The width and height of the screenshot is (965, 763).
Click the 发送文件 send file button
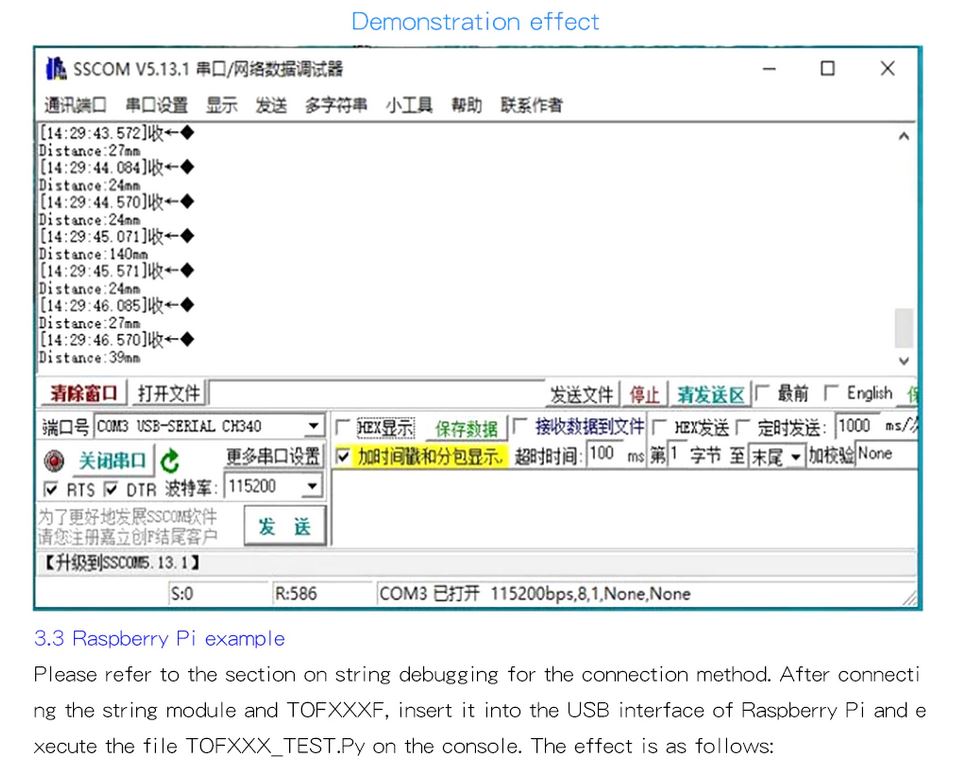[x=582, y=394]
